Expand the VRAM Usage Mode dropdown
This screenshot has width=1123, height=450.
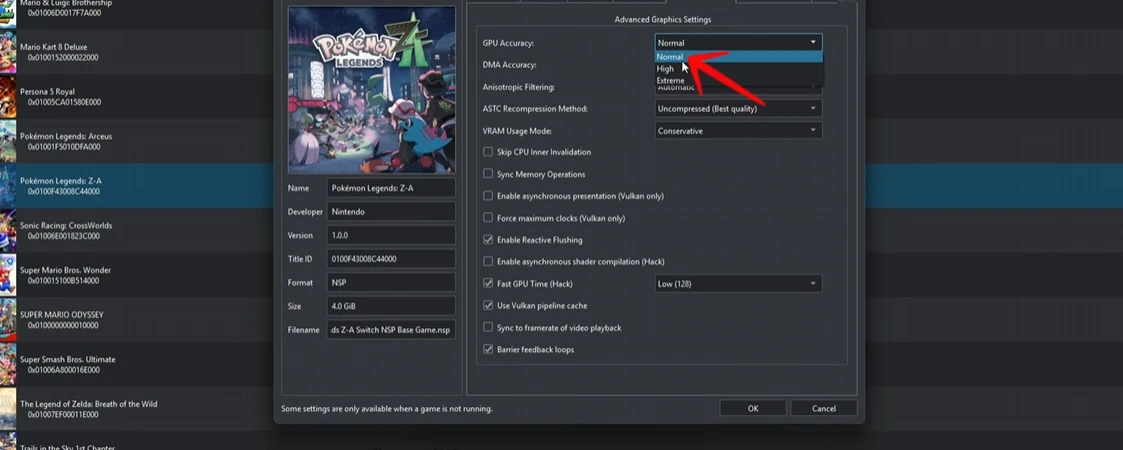(x=738, y=131)
